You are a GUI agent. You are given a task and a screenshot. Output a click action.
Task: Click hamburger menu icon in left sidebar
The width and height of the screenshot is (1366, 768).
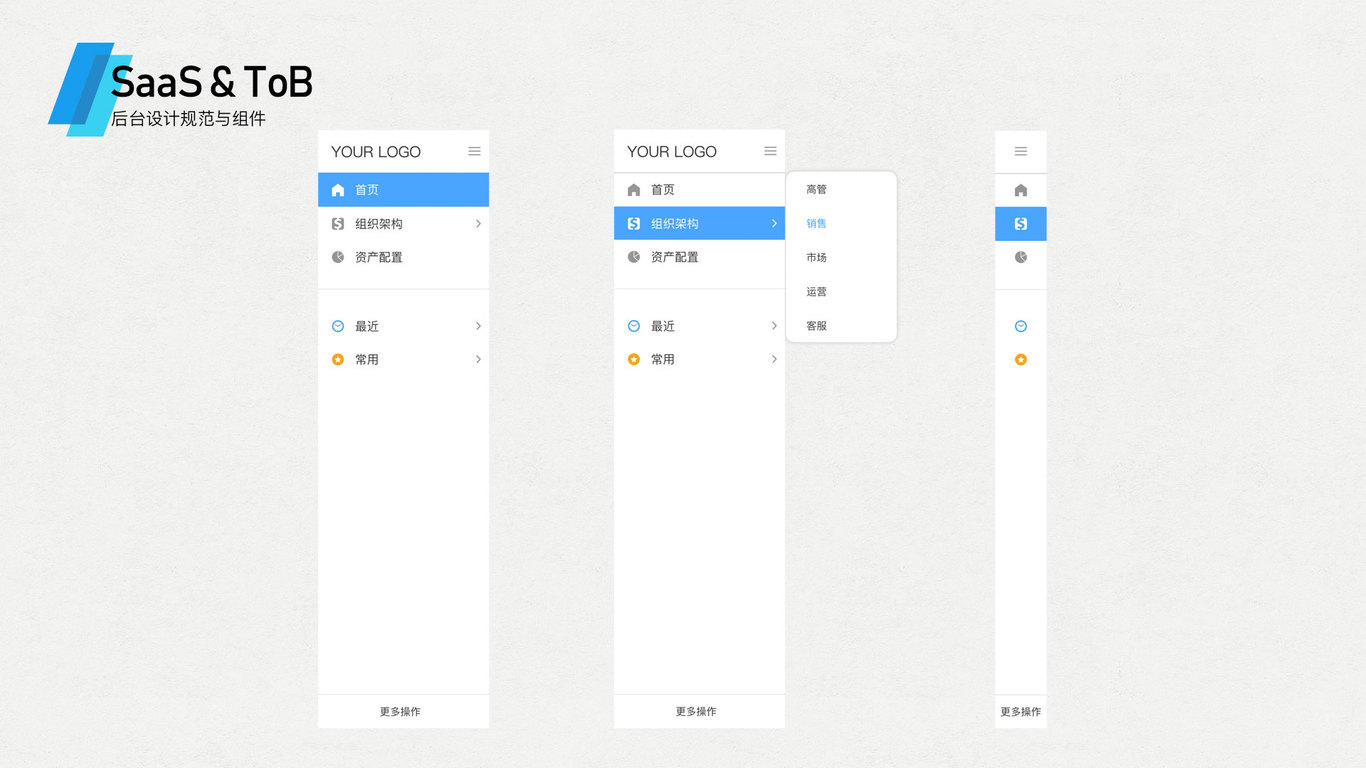474,151
